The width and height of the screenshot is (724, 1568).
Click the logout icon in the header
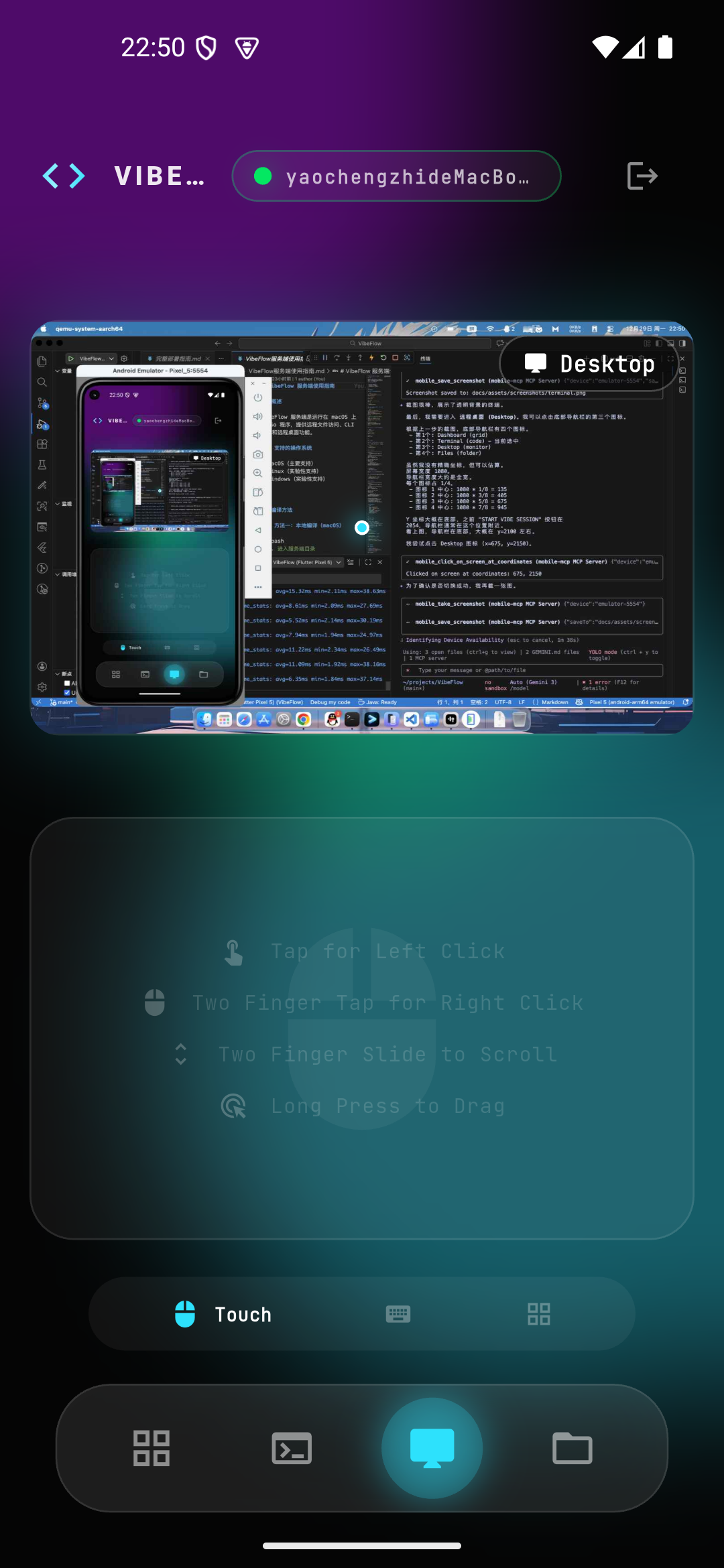click(642, 176)
